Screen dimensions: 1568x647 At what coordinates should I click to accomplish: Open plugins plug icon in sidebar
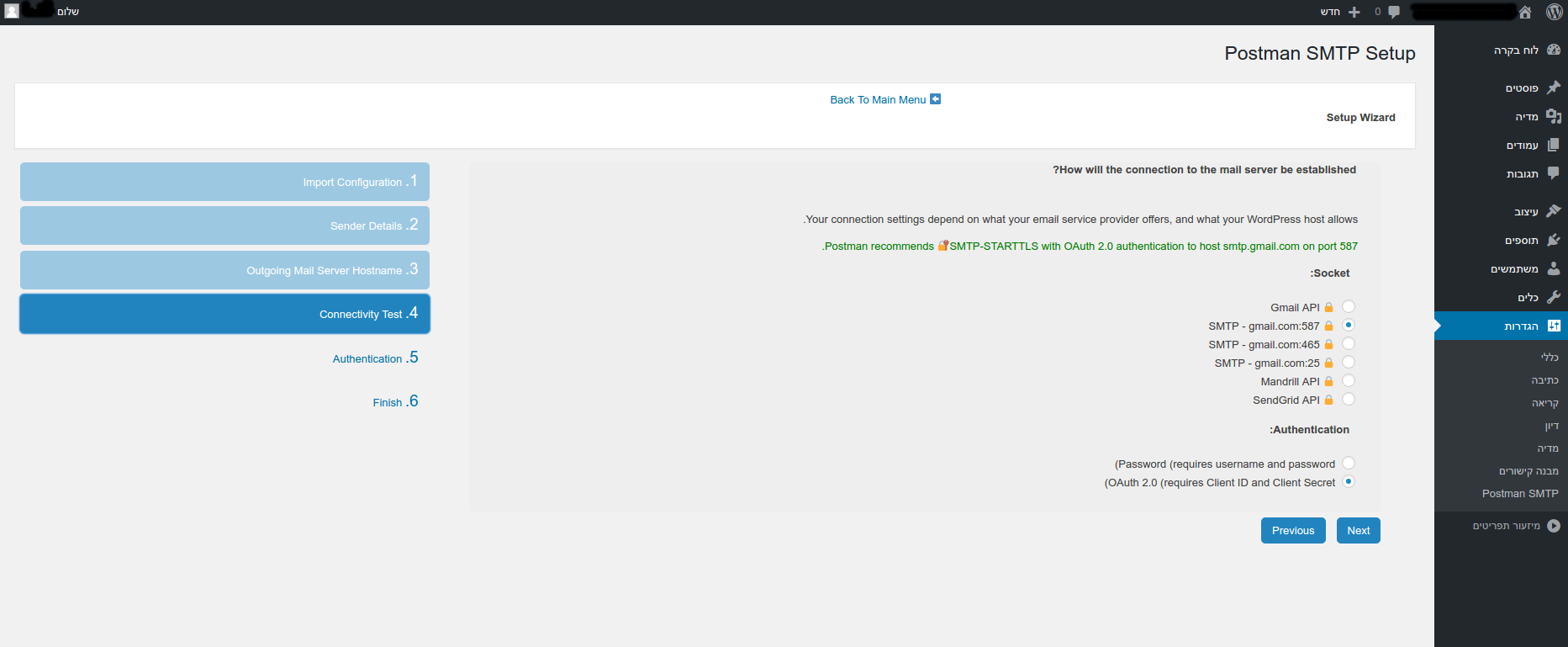click(x=1553, y=241)
